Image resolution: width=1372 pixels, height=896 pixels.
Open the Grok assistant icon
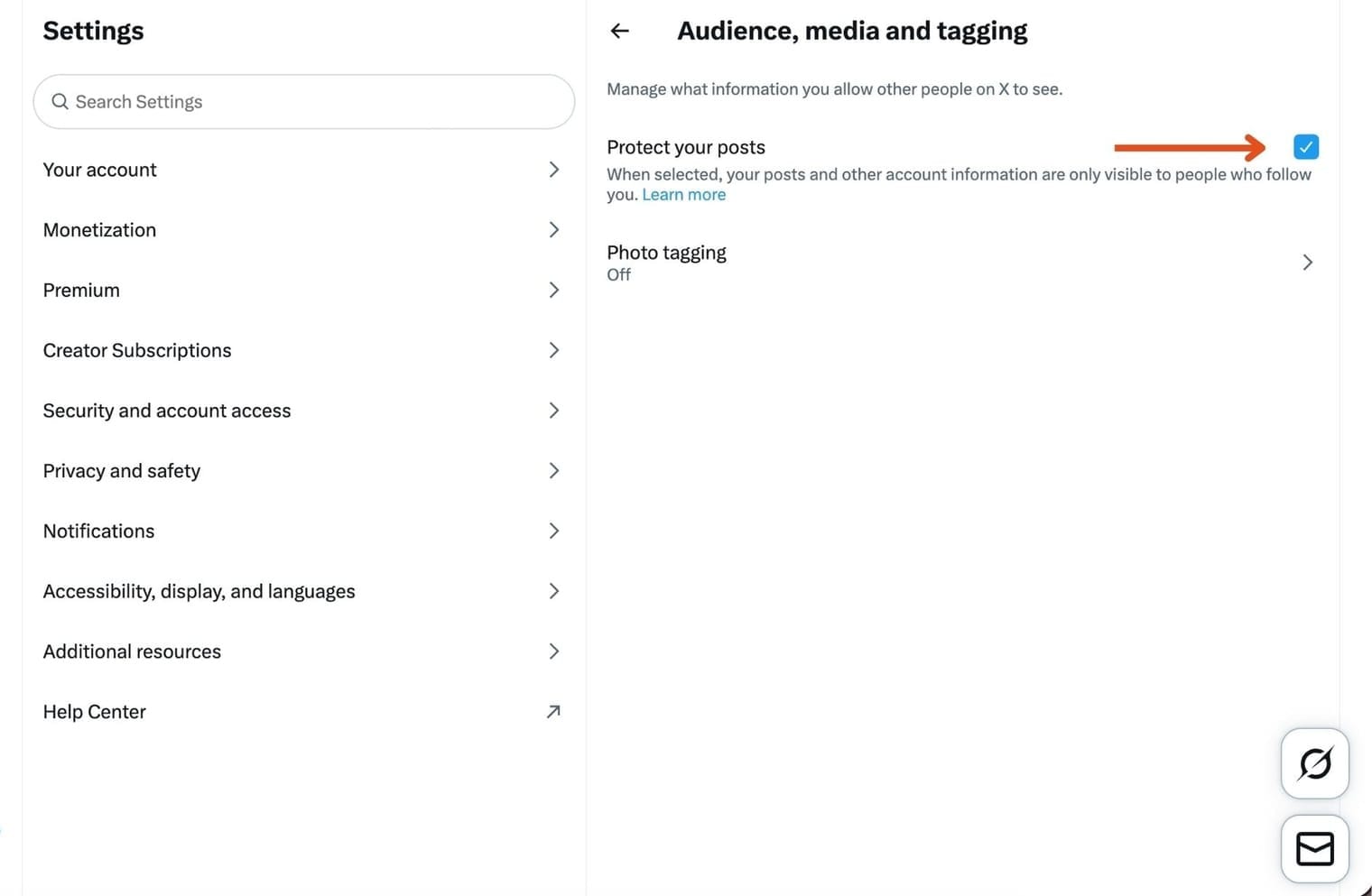[x=1314, y=762]
